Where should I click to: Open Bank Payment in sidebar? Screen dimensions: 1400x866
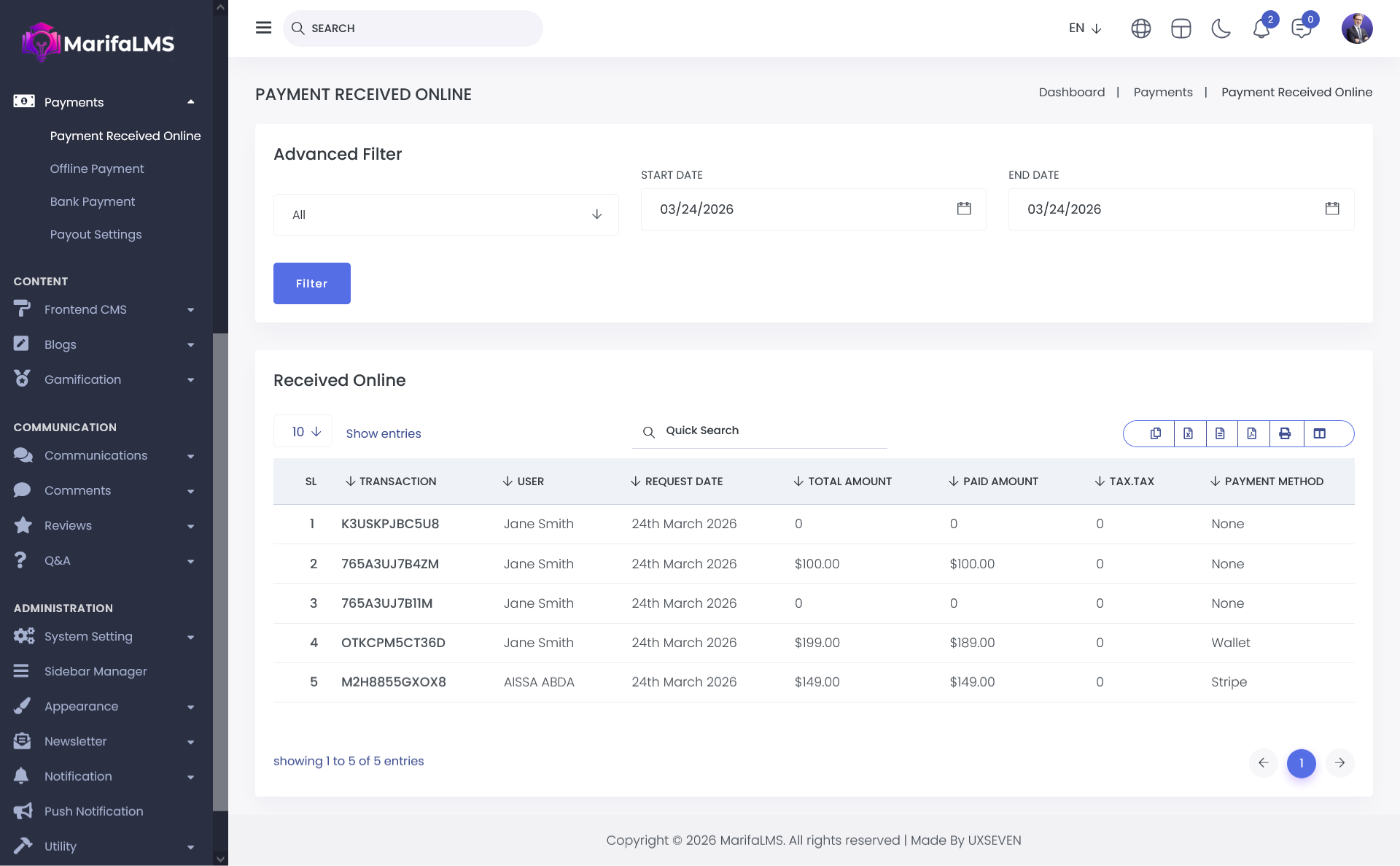coord(93,201)
